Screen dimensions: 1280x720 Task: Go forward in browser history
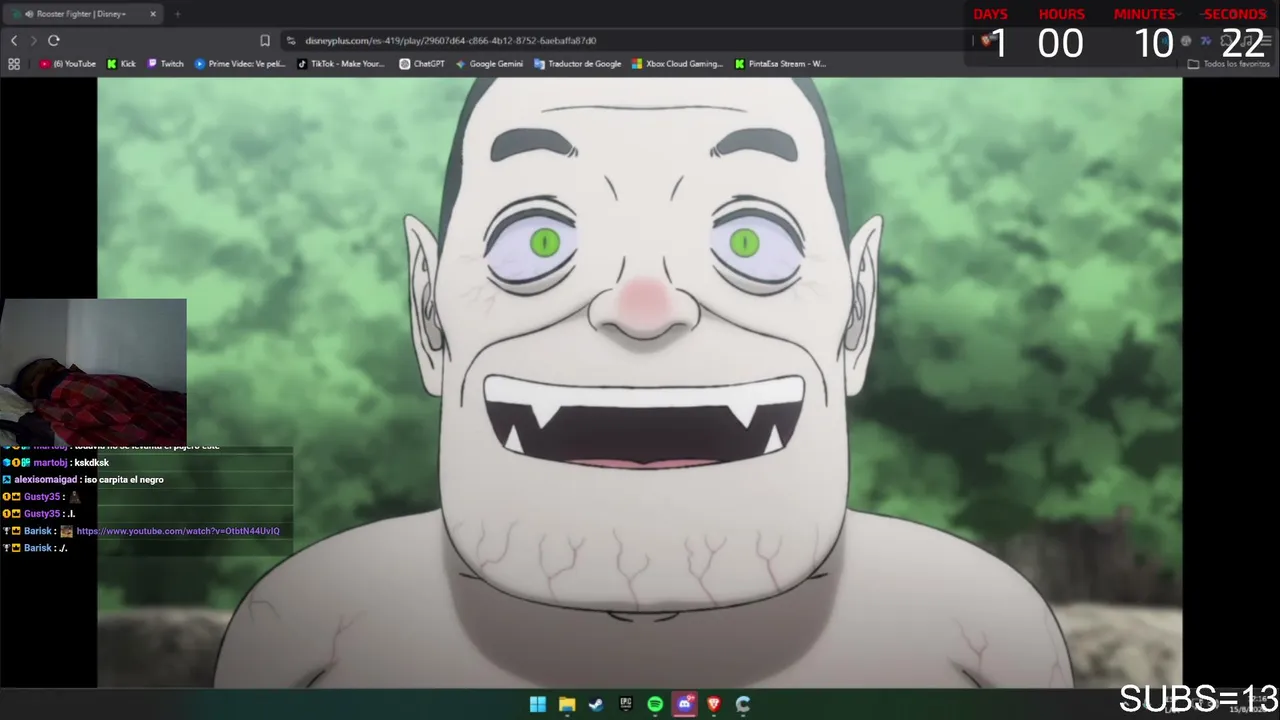pos(33,40)
